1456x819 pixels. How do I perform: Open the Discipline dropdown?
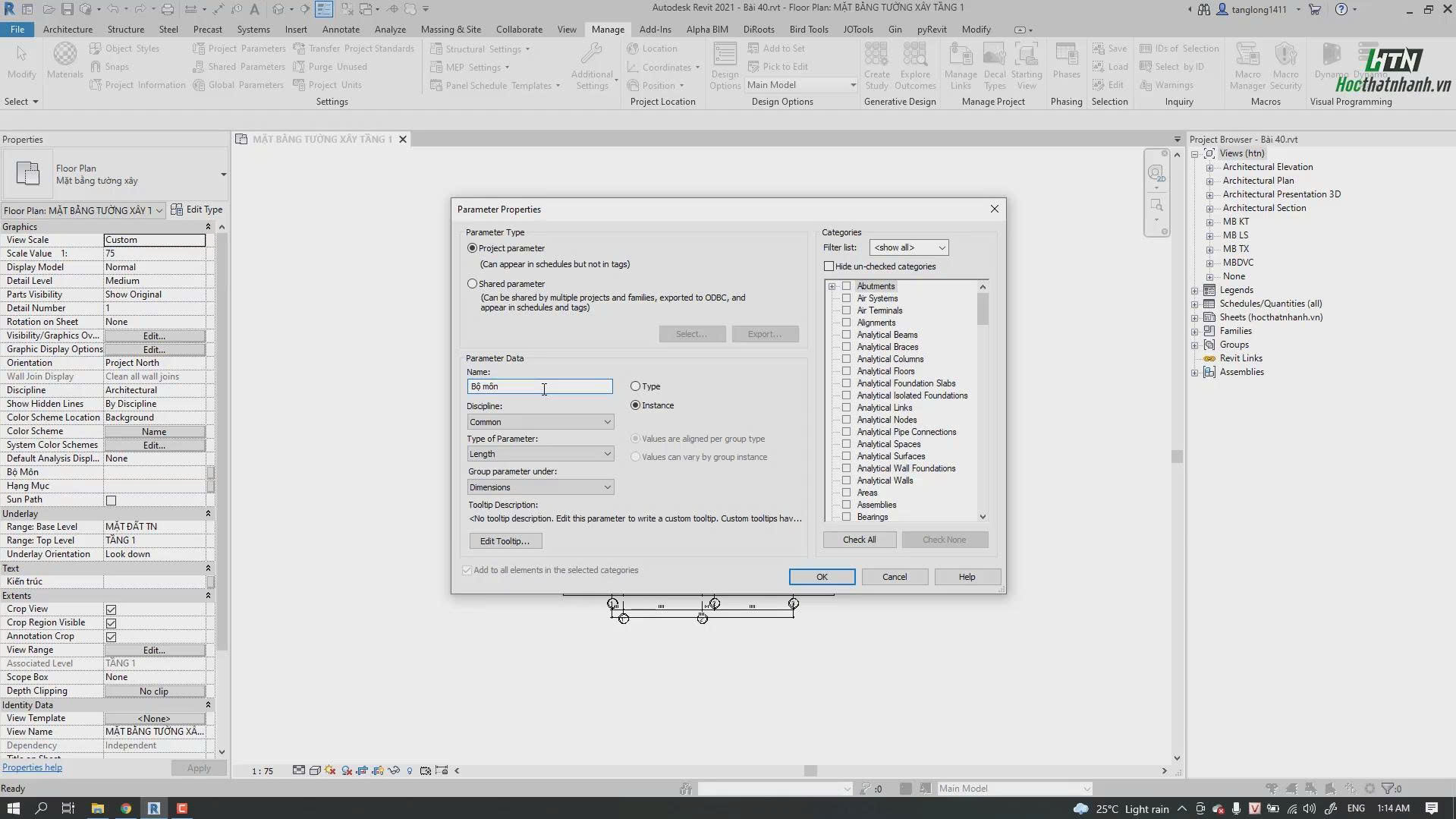pos(540,422)
